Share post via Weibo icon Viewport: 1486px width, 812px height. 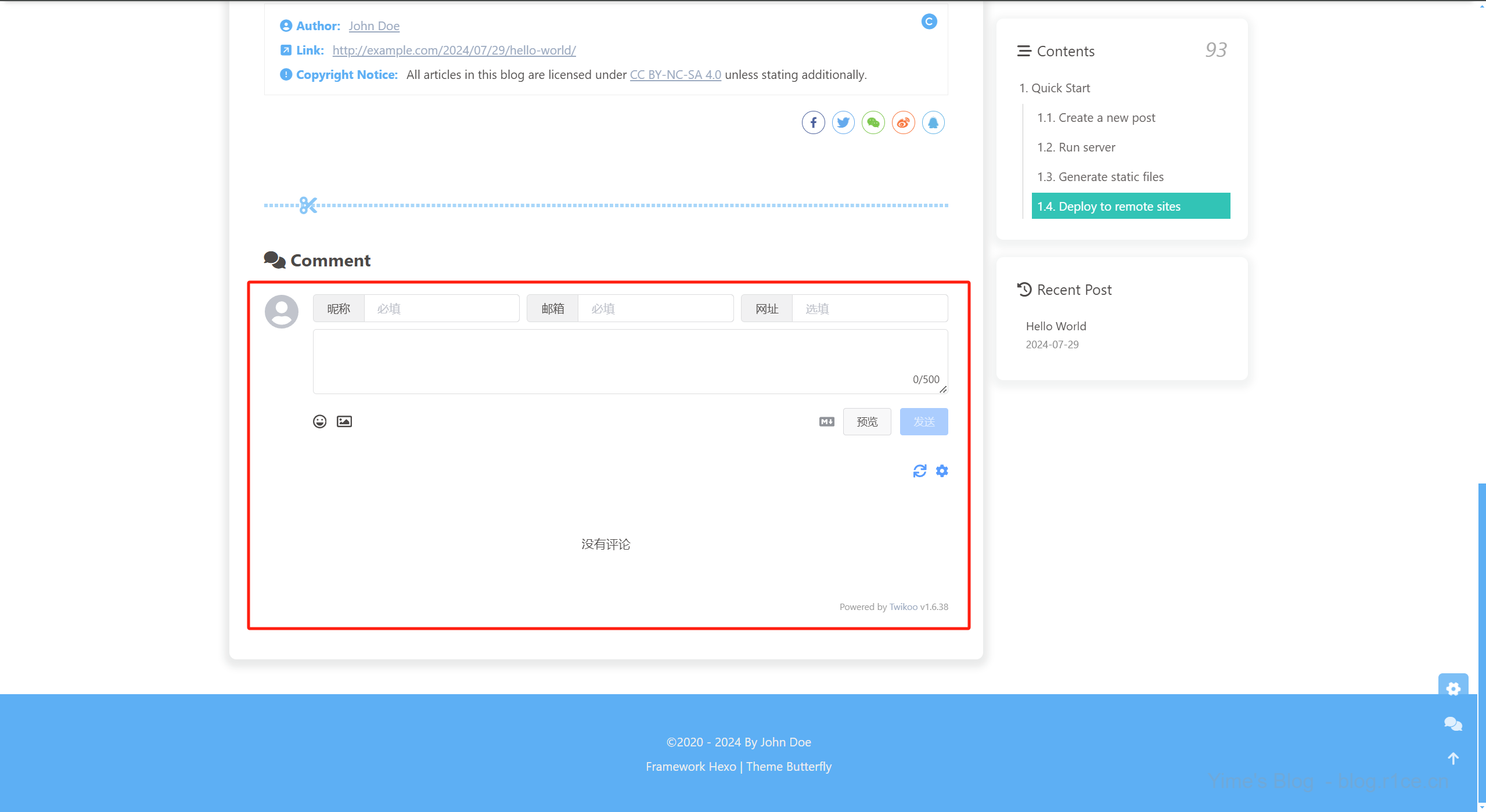click(903, 122)
